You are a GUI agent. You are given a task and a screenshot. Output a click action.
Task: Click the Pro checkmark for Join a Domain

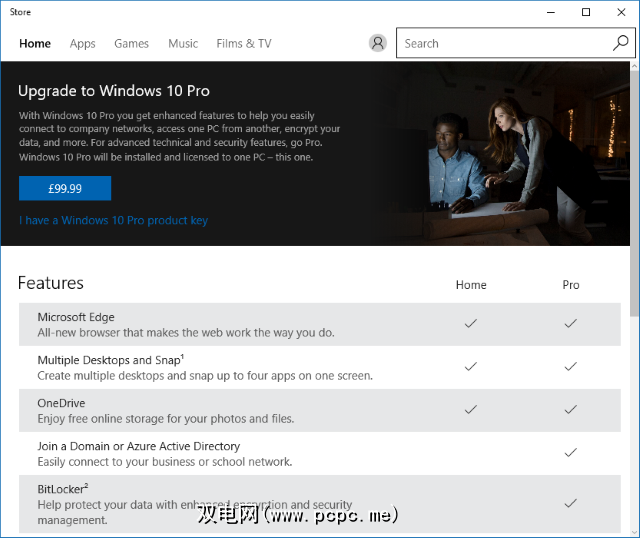(571, 453)
